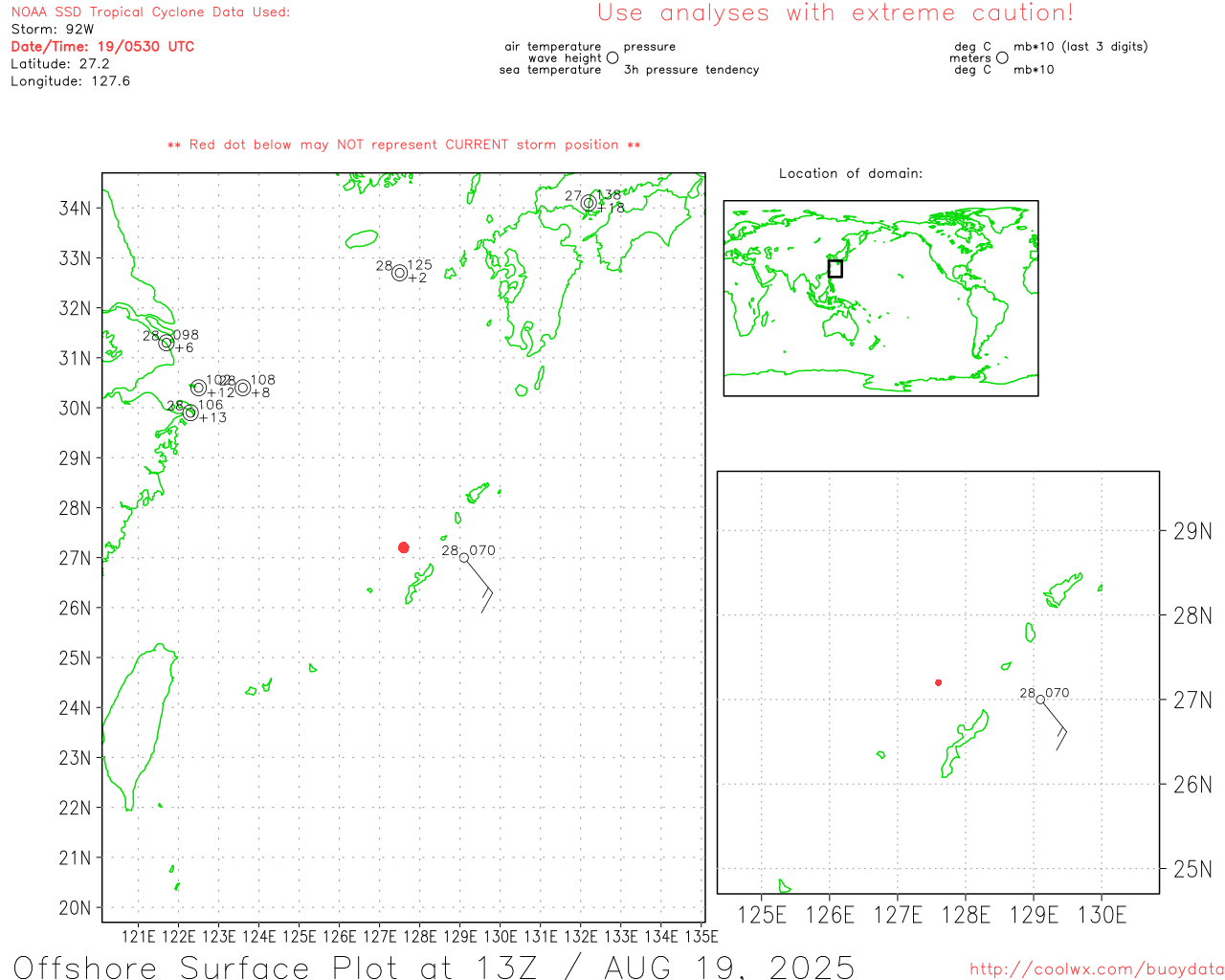Click Okinawa island in the zoomed inset map
Image resolution: width=1225 pixels, height=980 pixels.
[964, 744]
